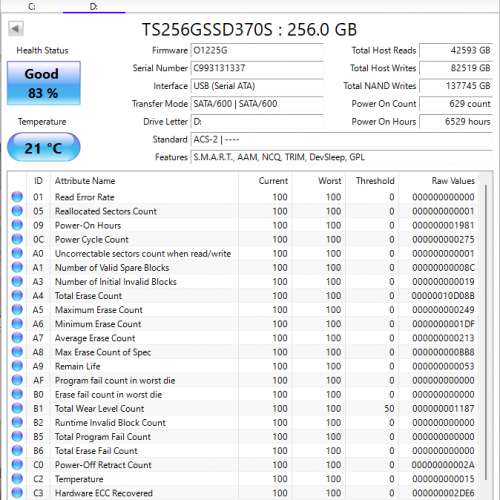500x500 pixels.
Task: Click status icon for Maximum Erase Count
Action: click(x=17, y=309)
